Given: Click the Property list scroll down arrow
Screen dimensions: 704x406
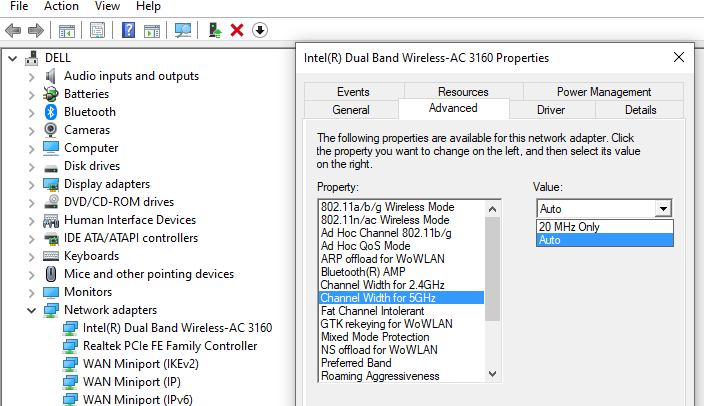Looking at the screenshot, I should (491, 374).
